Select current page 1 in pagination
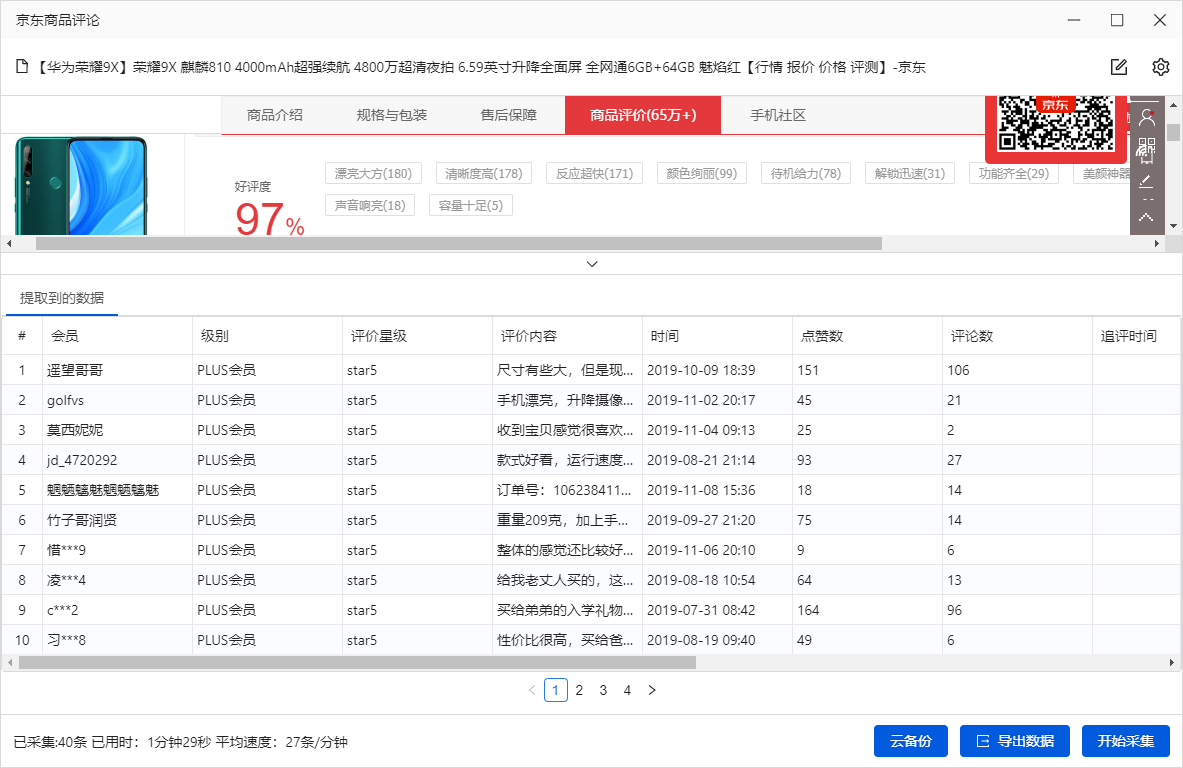 click(x=555, y=690)
